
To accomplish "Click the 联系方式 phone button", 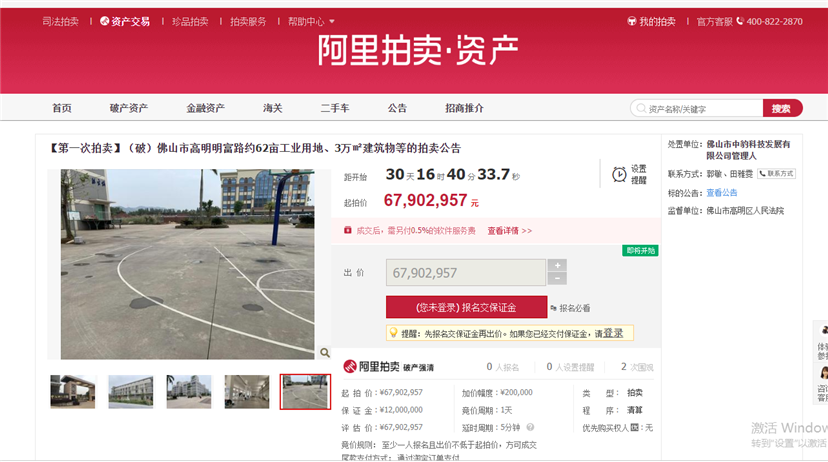I will [x=776, y=174].
